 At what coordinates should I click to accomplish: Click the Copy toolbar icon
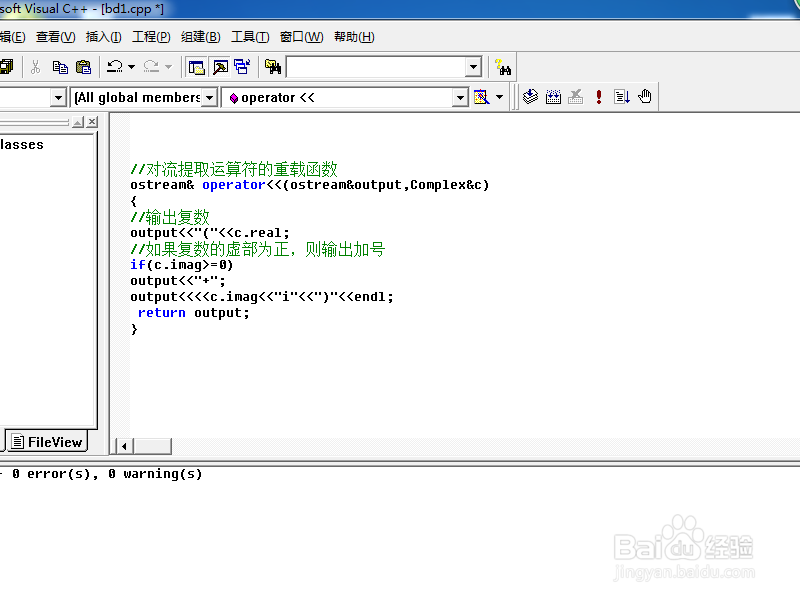click(60, 67)
